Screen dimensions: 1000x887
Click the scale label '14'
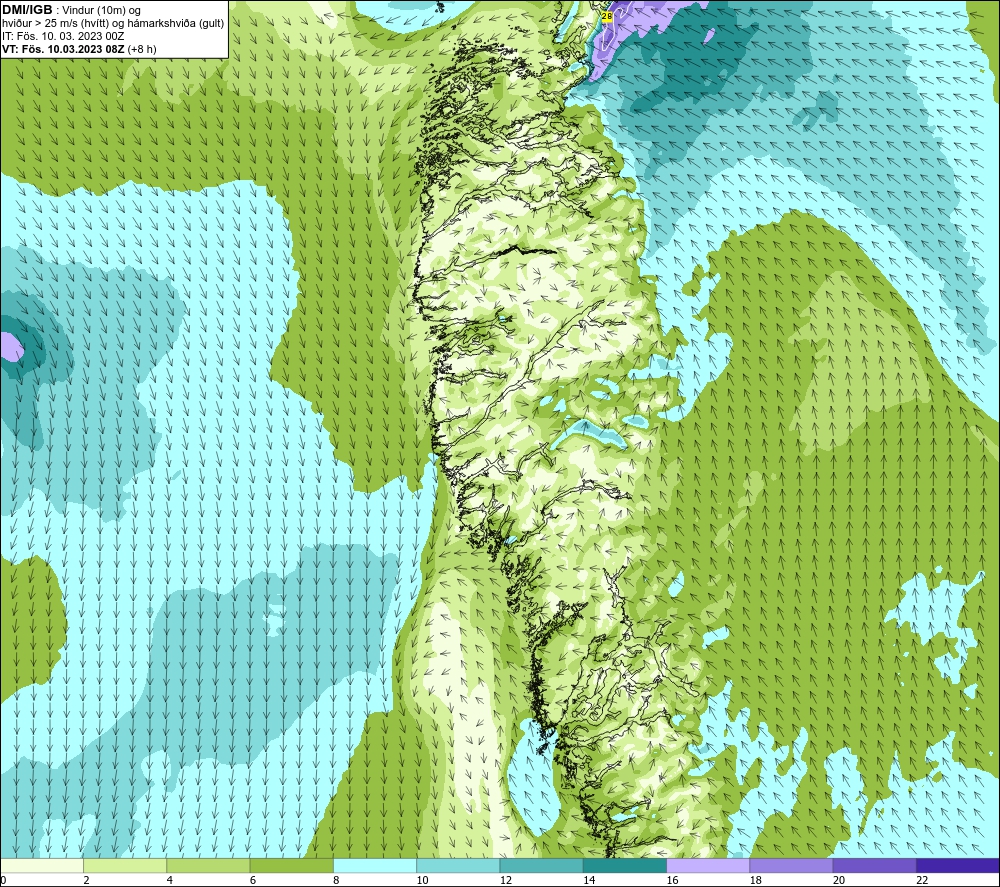[589, 881]
